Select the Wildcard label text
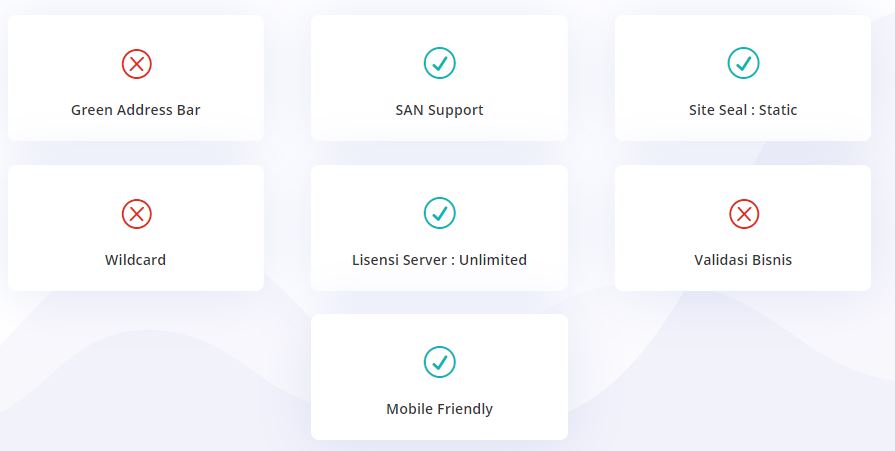 [136, 260]
